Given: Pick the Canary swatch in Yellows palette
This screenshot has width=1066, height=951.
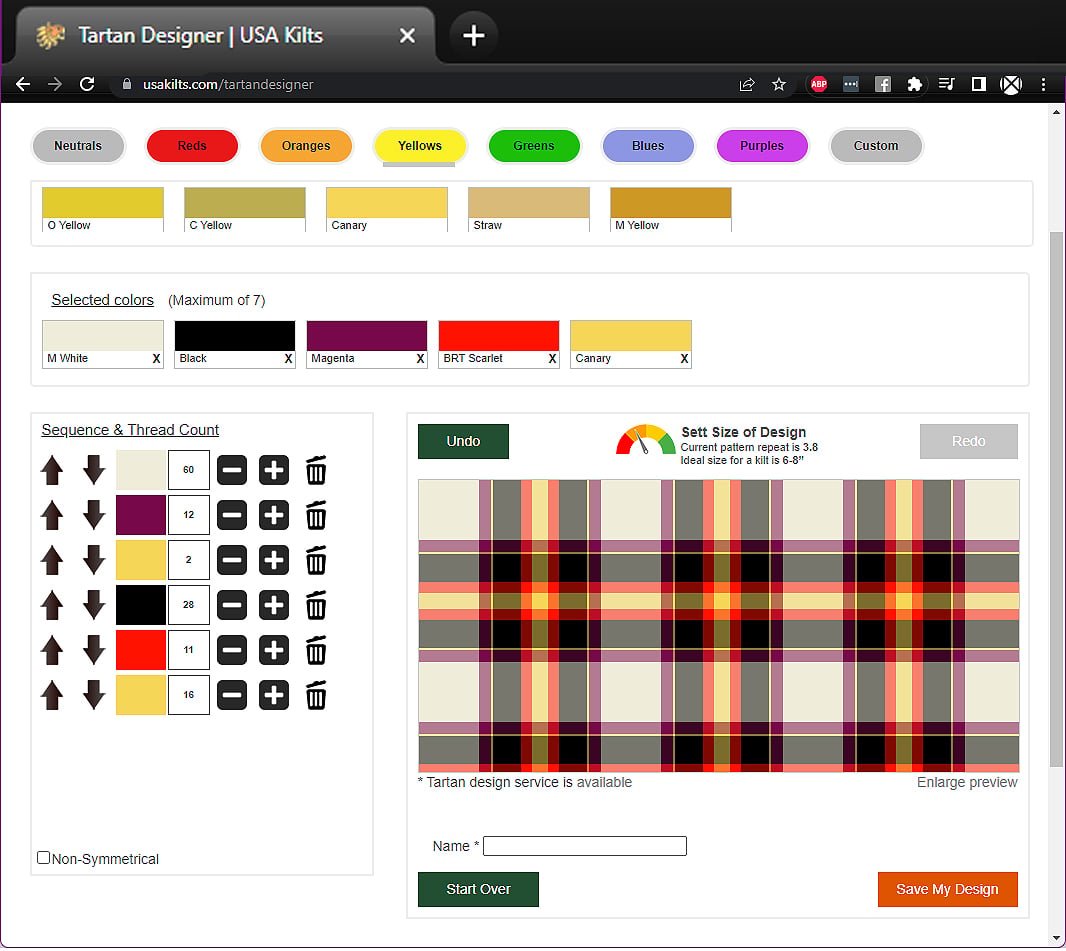Looking at the screenshot, I should pyautogui.click(x=387, y=209).
